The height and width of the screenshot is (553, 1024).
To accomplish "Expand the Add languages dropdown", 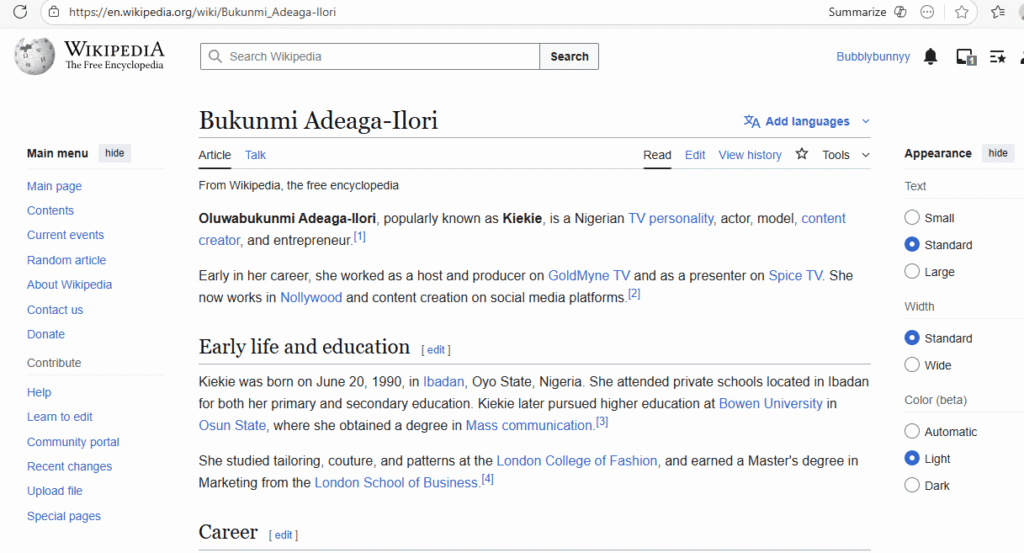I will point(807,122).
